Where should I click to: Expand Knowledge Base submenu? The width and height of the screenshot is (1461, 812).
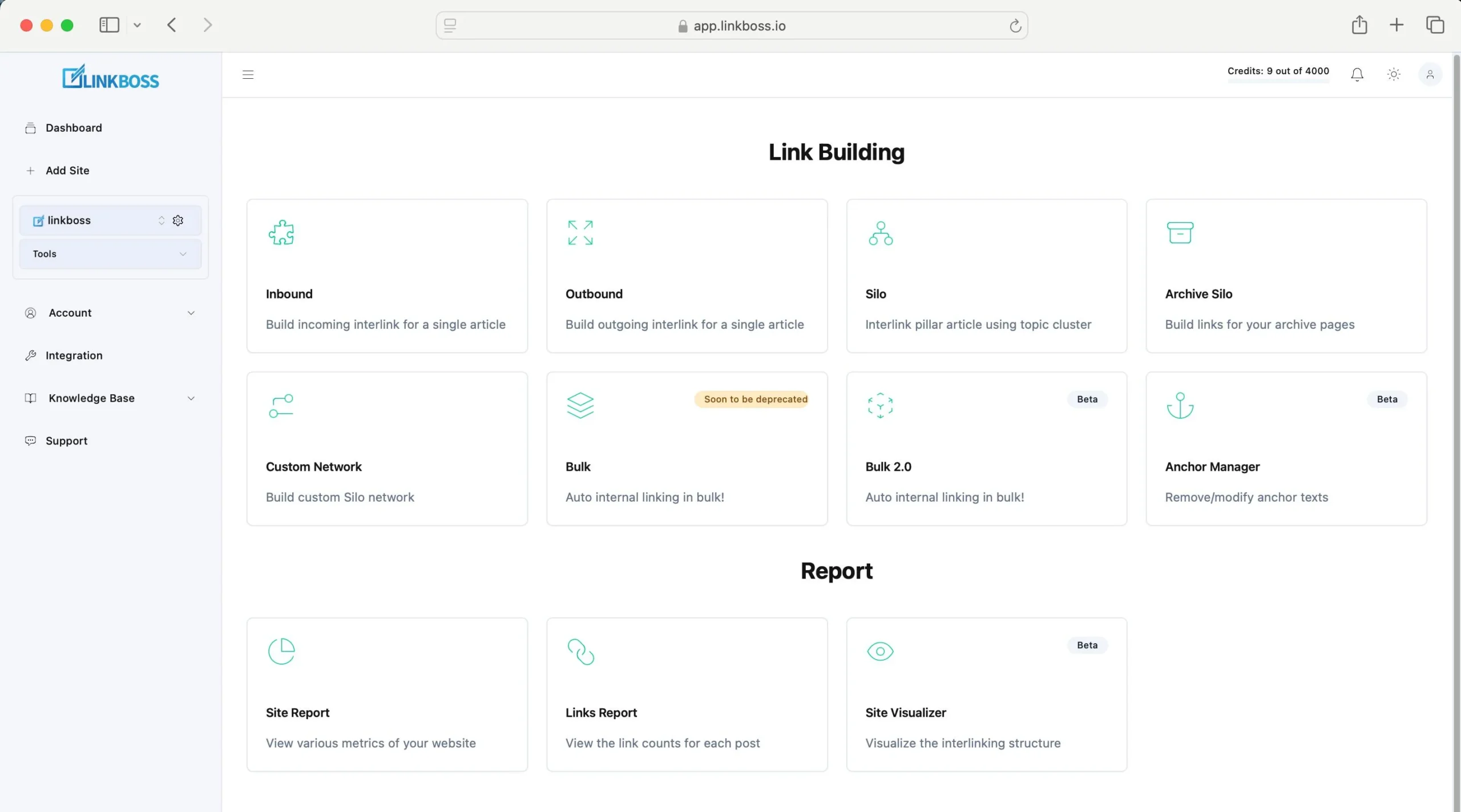(x=191, y=398)
